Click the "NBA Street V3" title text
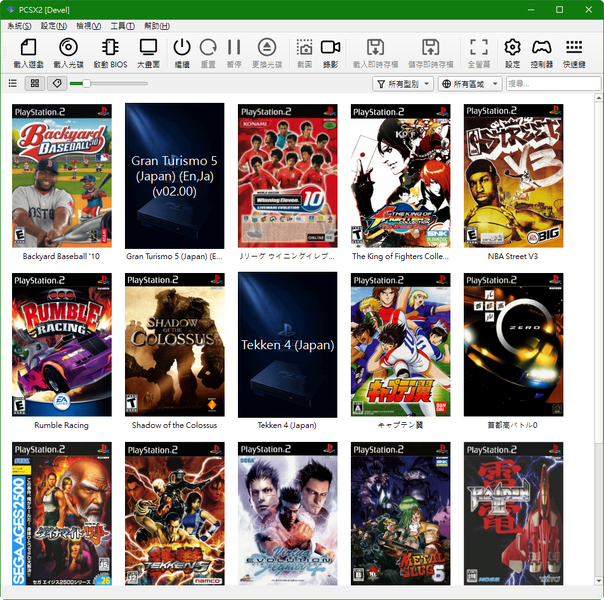This screenshot has width=604, height=600. pyautogui.click(x=513, y=256)
